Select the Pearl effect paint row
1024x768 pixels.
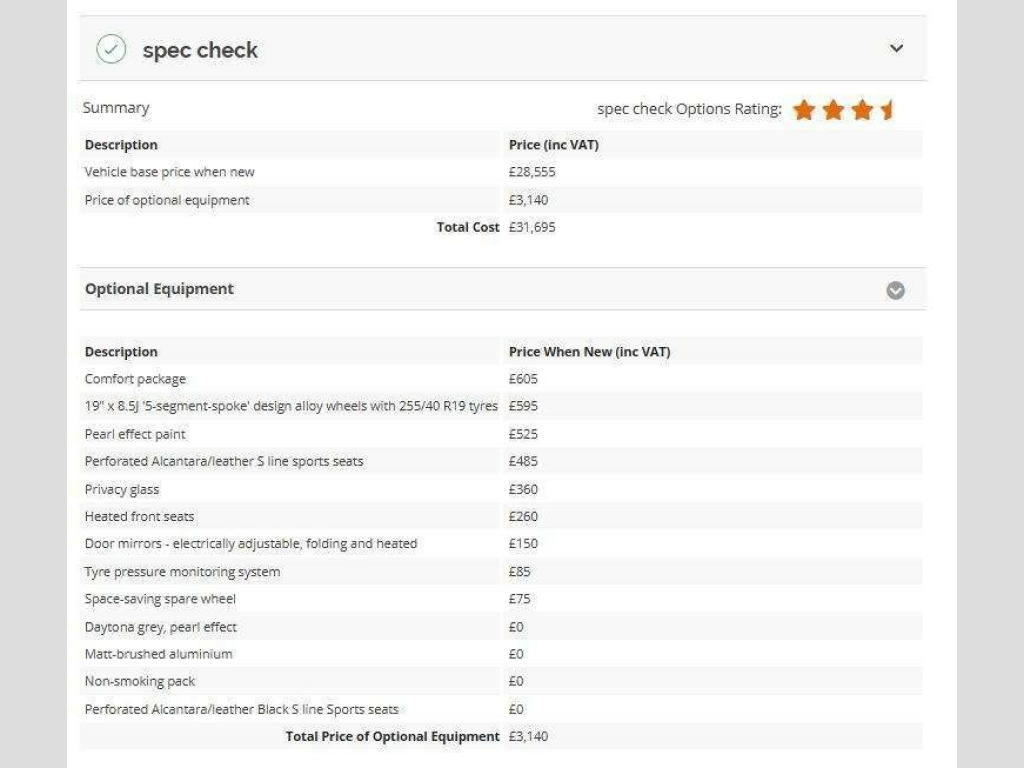tap(501, 434)
